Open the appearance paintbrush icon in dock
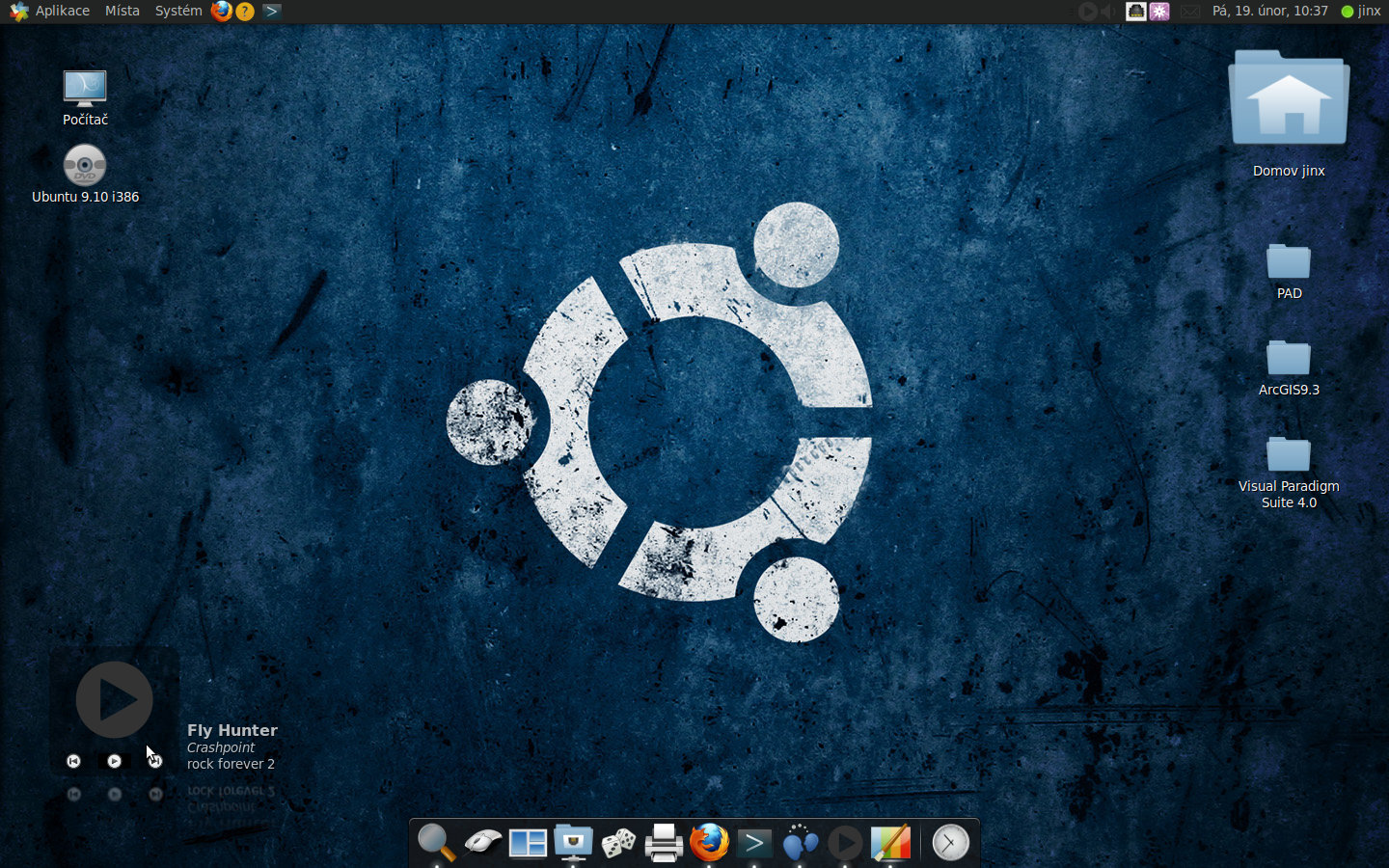 click(x=890, y=842)
